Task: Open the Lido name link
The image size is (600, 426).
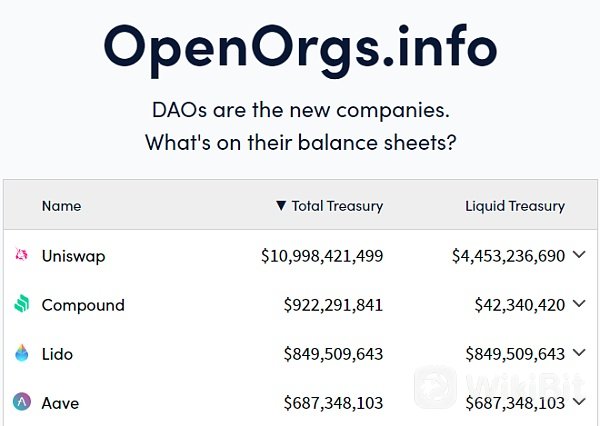Action: pyautogui.click(x=57, y=354)
